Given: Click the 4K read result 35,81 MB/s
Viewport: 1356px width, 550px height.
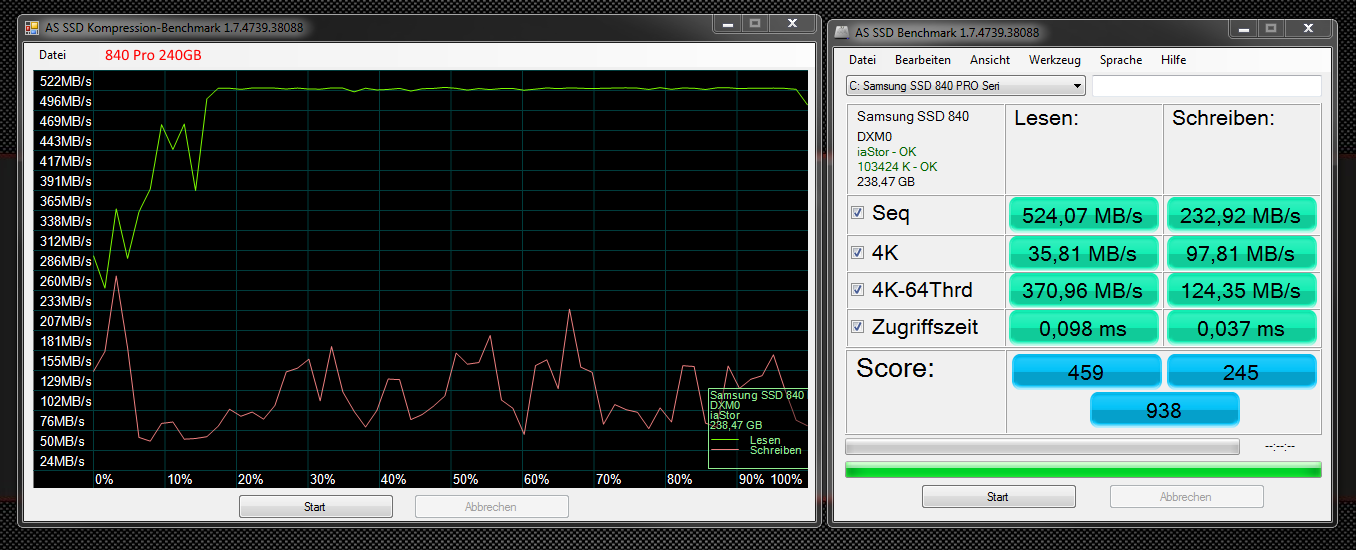Looking at the screenshot, I should (x=1084, y=253).
